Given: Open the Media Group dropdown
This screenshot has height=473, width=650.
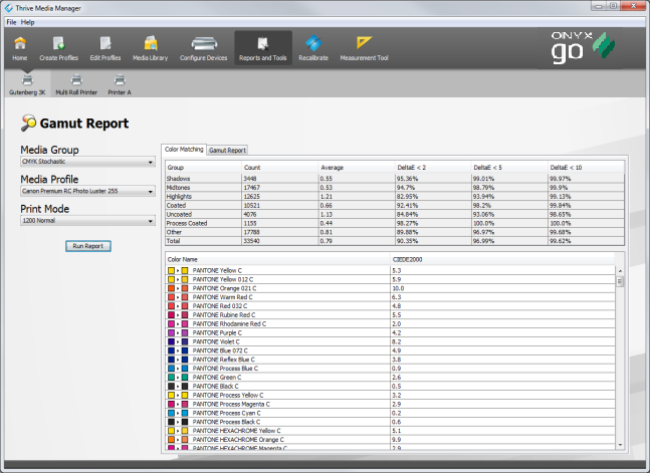Looking at the screenshot, I should [88, 162].
